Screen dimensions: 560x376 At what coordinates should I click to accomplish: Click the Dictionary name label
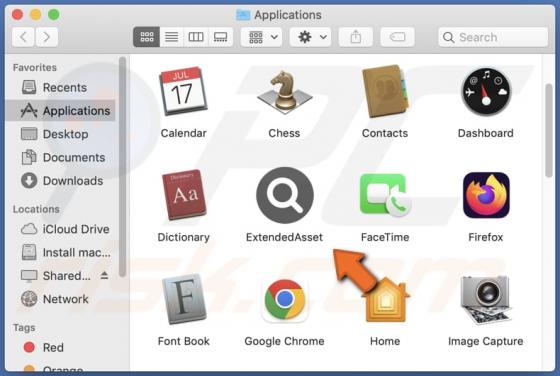tap(184, 237)
